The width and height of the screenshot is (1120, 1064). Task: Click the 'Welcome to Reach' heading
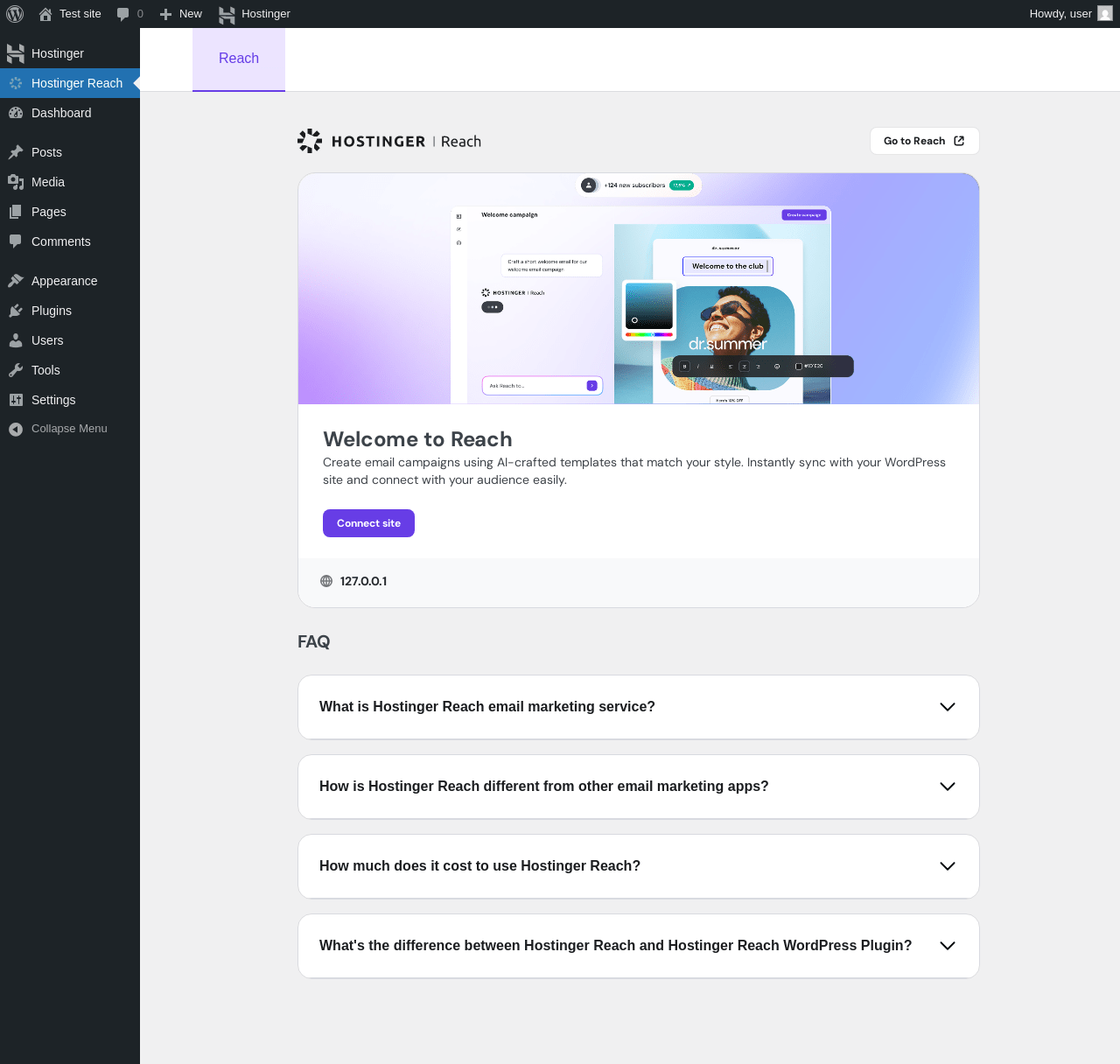[417, 439]
